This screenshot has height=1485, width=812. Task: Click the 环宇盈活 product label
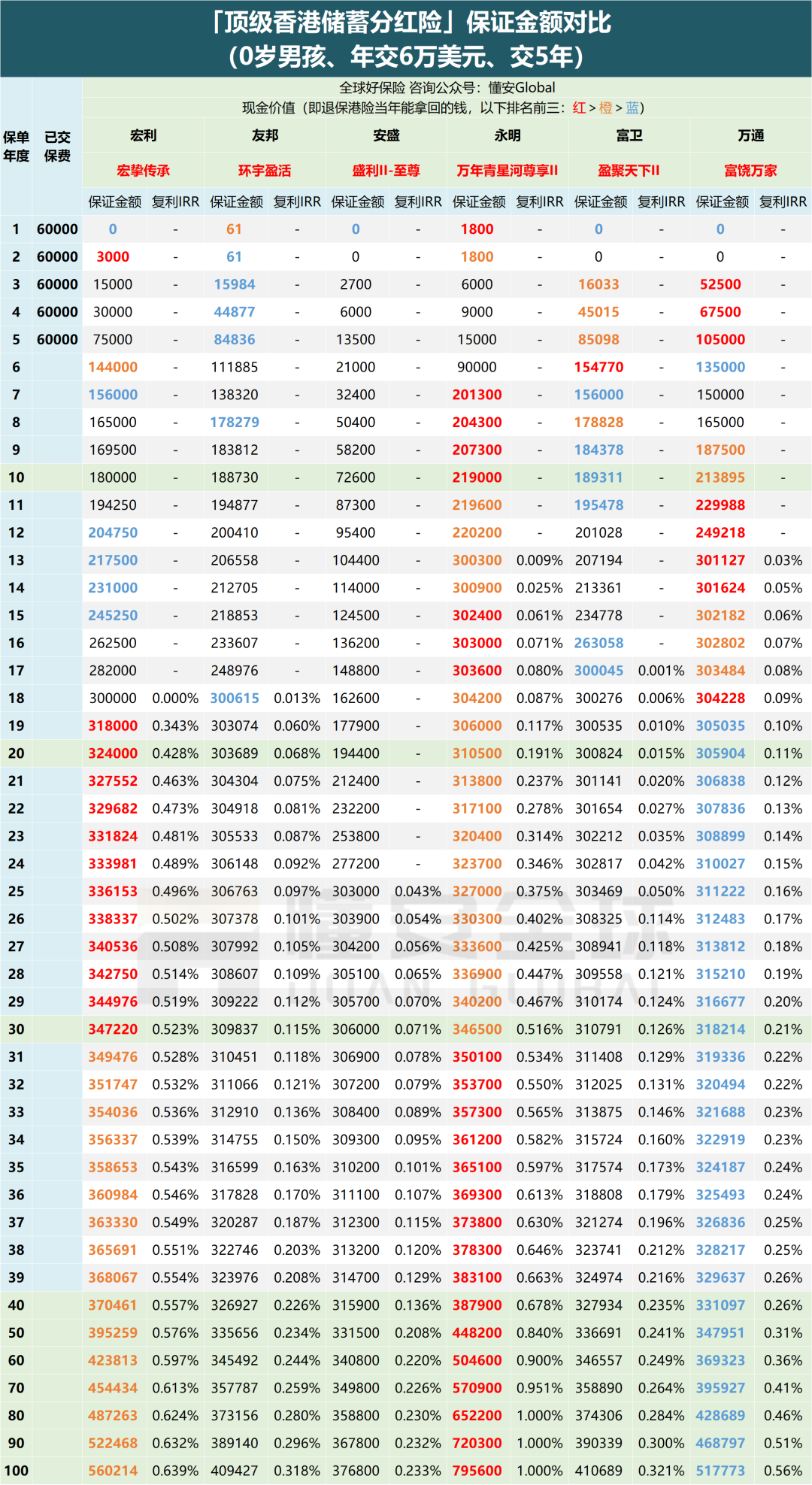[x=265, y=171]
